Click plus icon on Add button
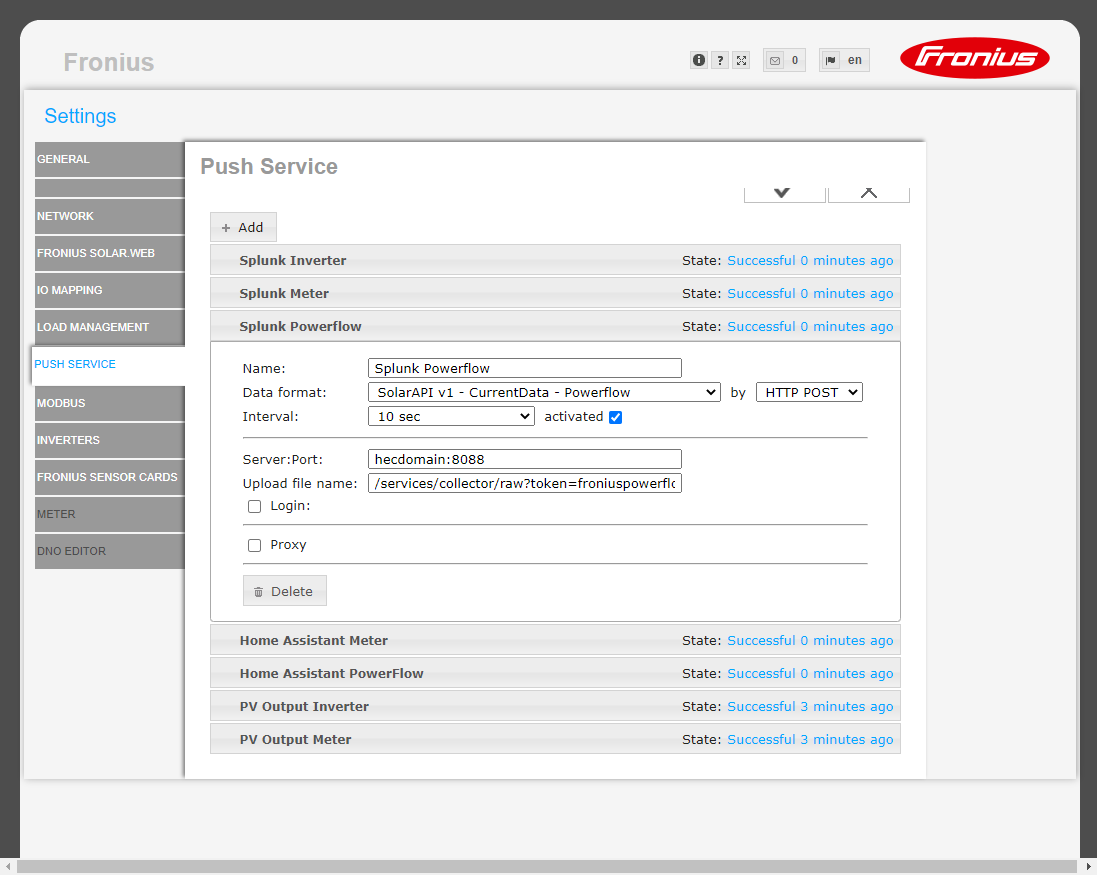 226,228
